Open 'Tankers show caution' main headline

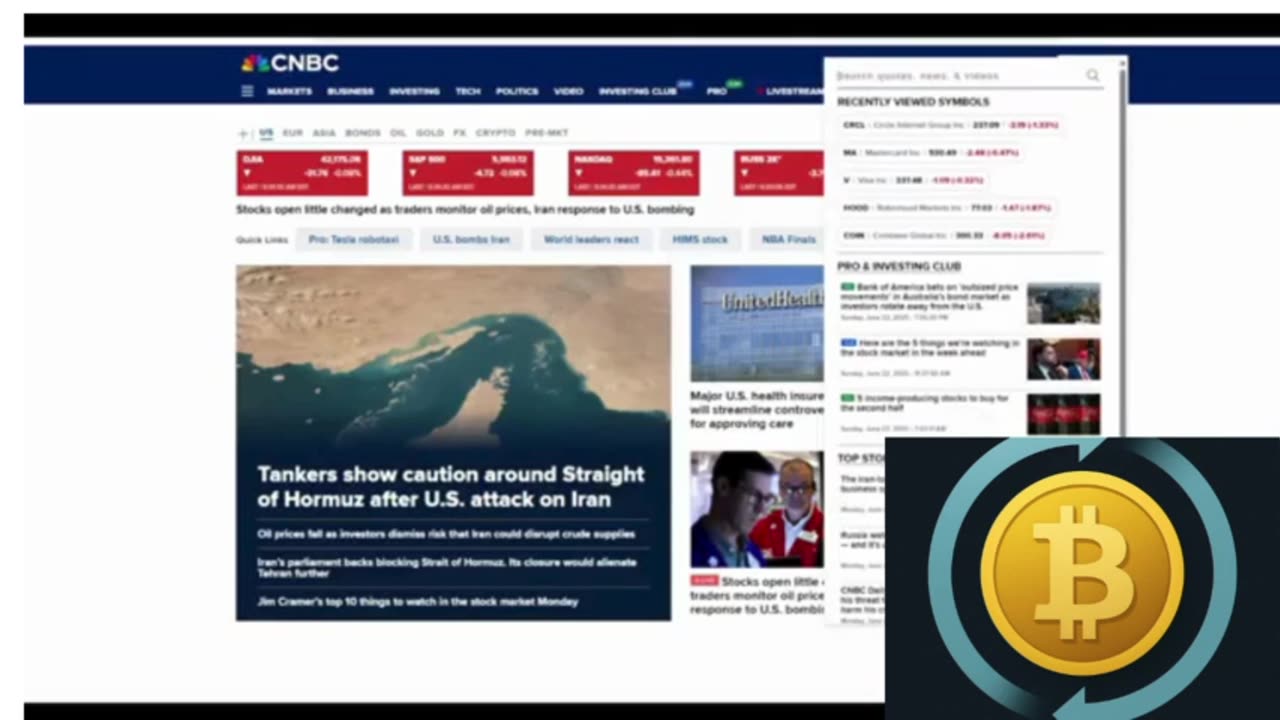(451, 487)
